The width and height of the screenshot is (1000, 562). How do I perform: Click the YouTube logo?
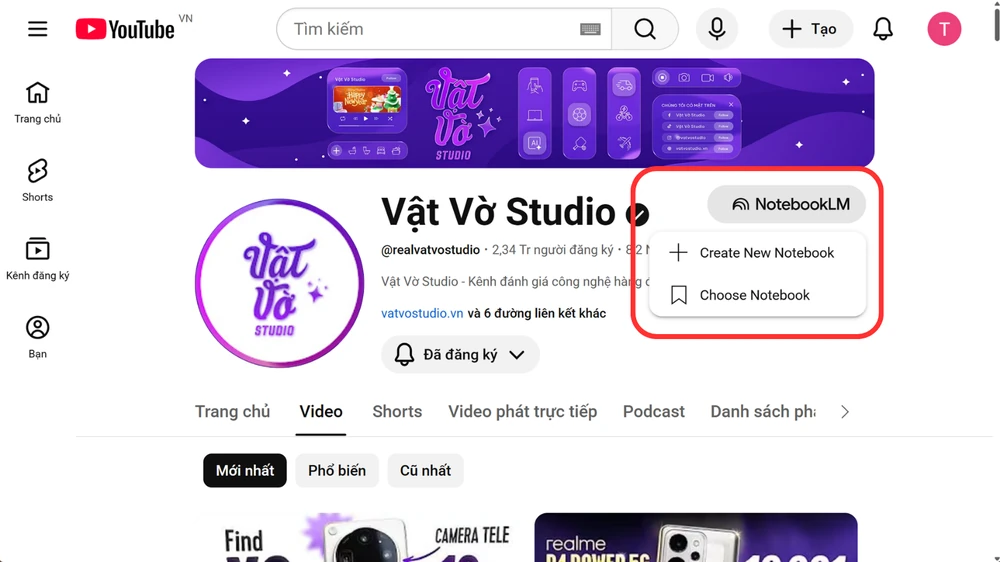[125, 29]
